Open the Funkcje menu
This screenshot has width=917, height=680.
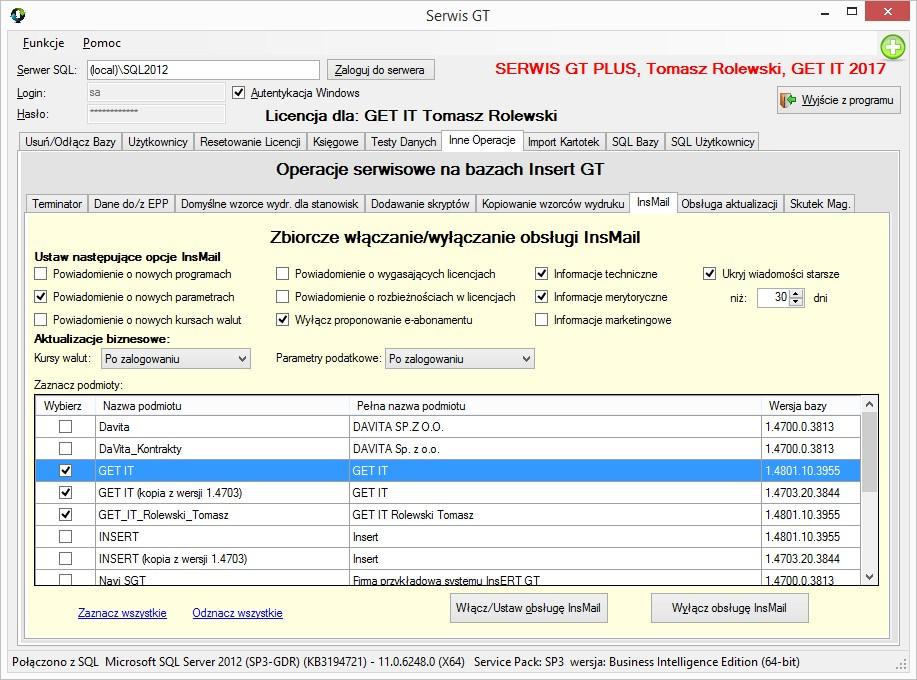click(x=43, y=43)
